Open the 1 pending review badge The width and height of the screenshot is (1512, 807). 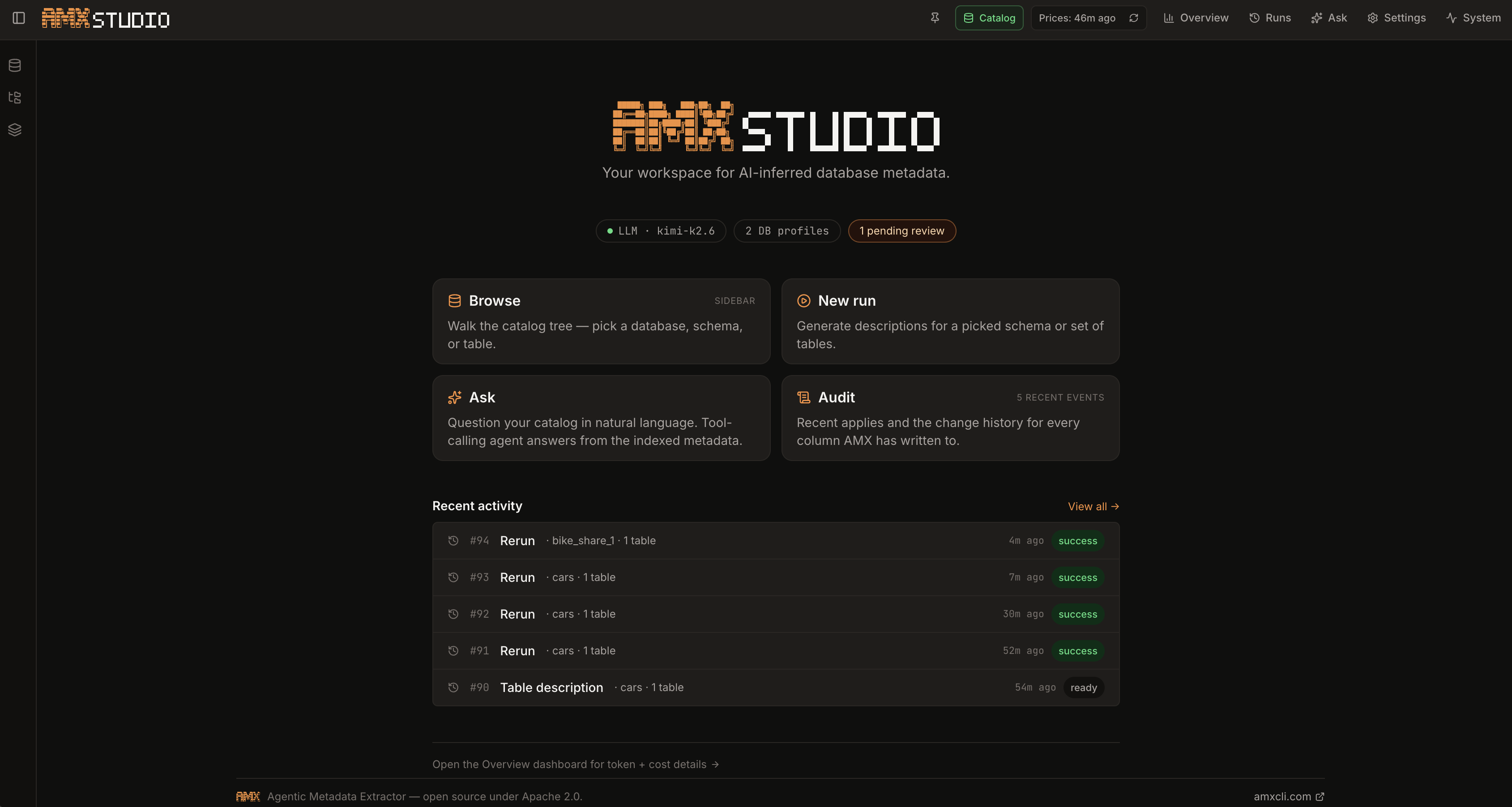pyautogui.click(x=902, y=231)
